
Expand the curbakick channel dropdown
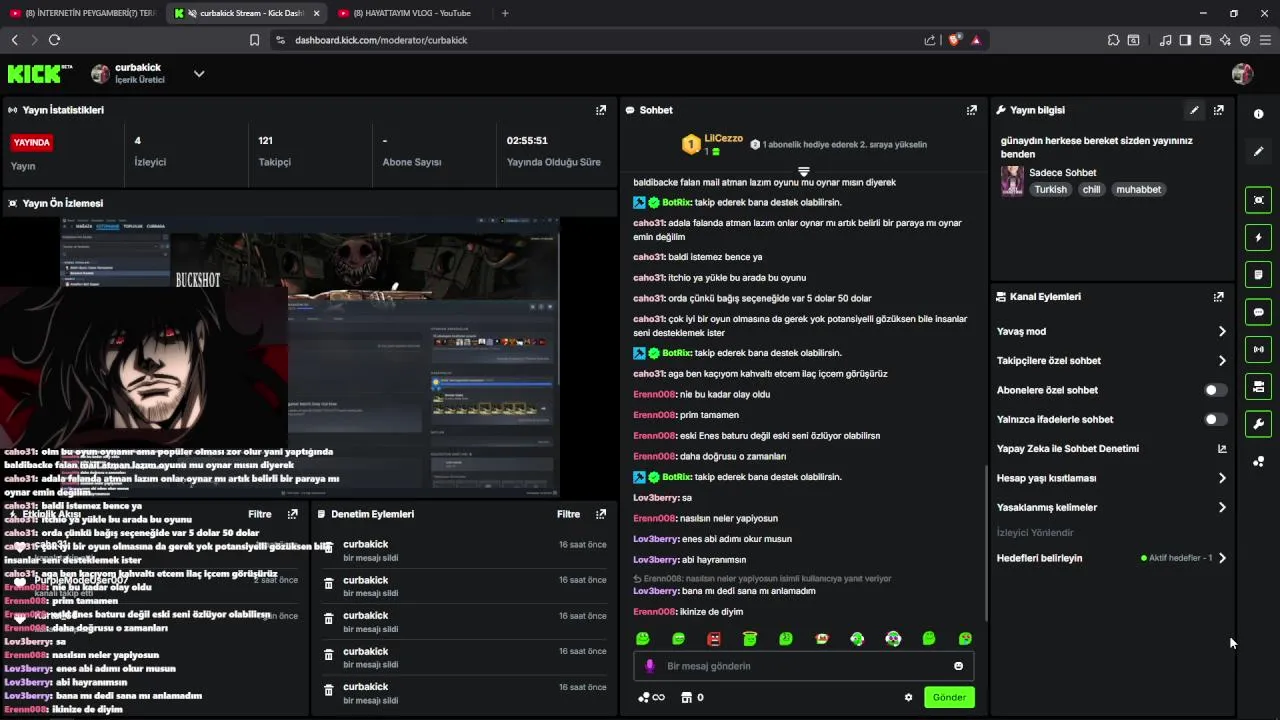click(199, 73)
